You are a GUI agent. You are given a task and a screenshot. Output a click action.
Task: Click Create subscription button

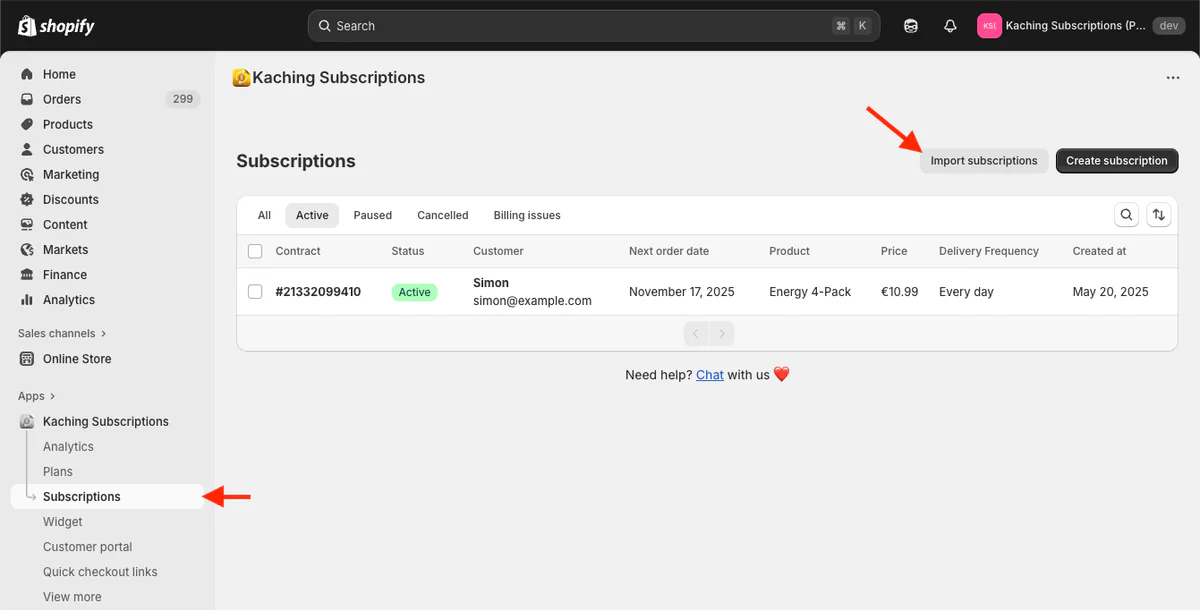click(x=1117, y=161)
